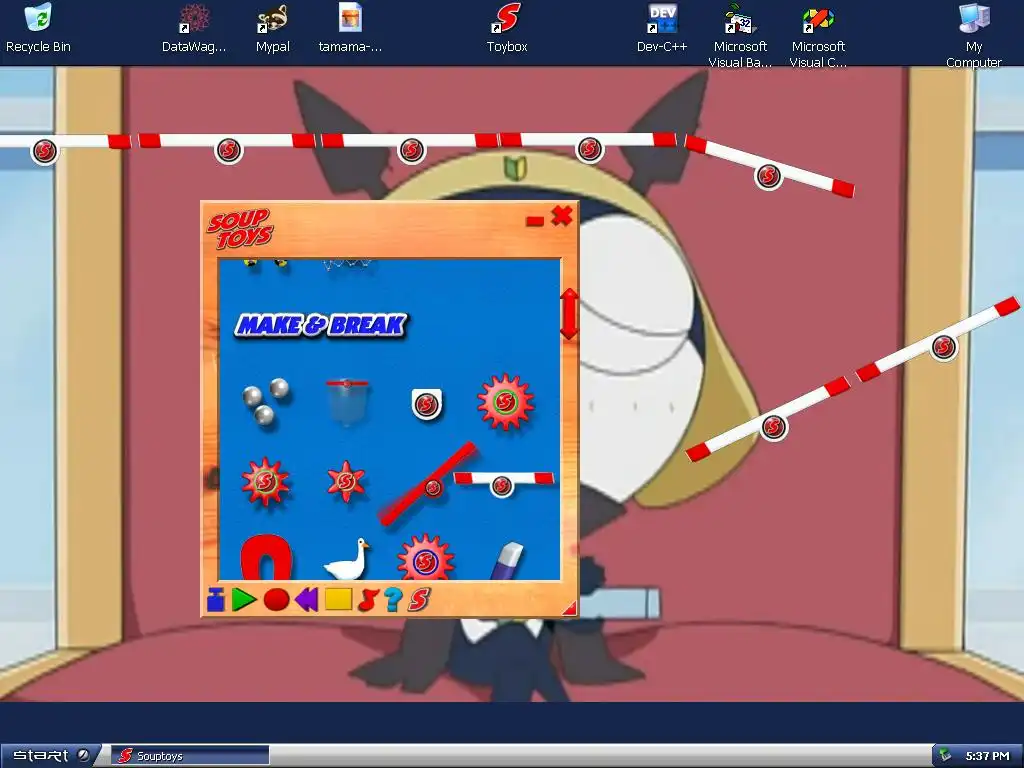Screen dimensions: 1024x768
Task: Start play with the green triangle
Action: pyautogui.click(x=244, y=599)
